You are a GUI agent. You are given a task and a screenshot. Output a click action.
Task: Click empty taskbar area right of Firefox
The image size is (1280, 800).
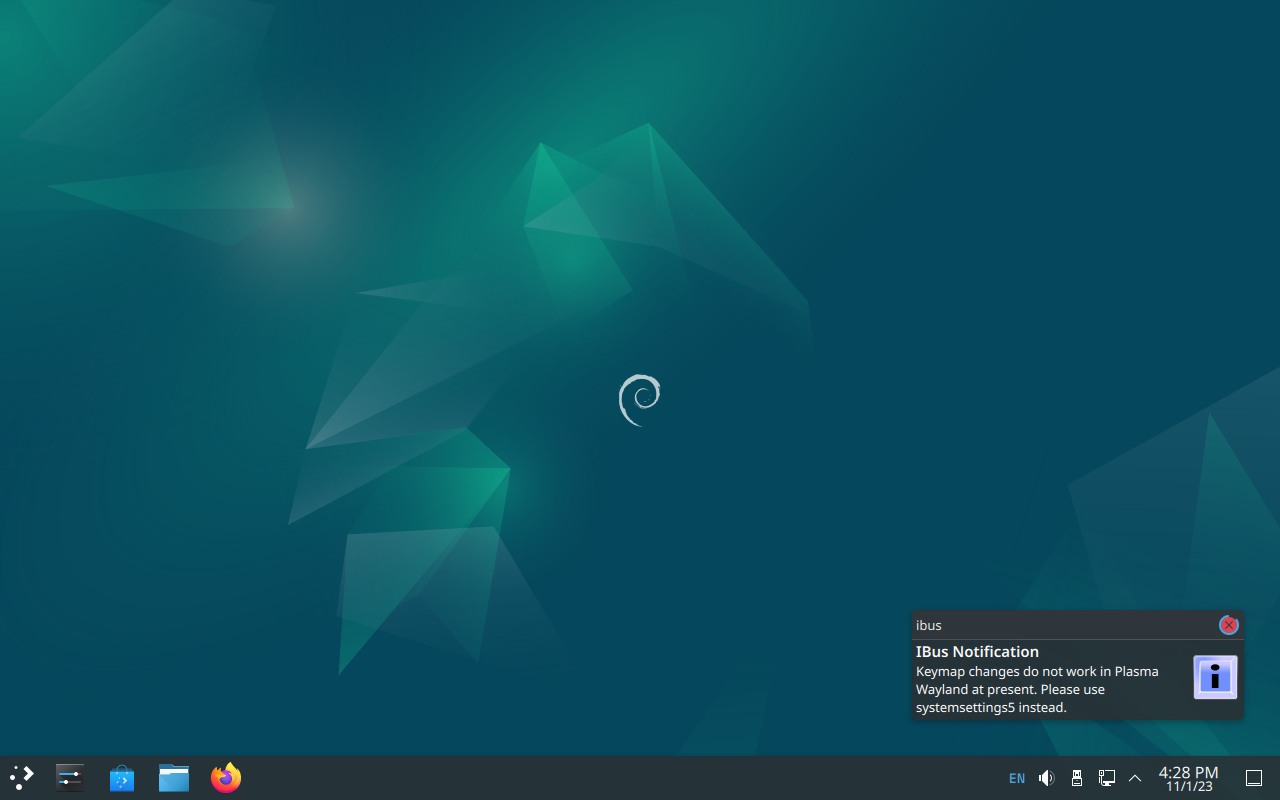click(x=600, y=778)
